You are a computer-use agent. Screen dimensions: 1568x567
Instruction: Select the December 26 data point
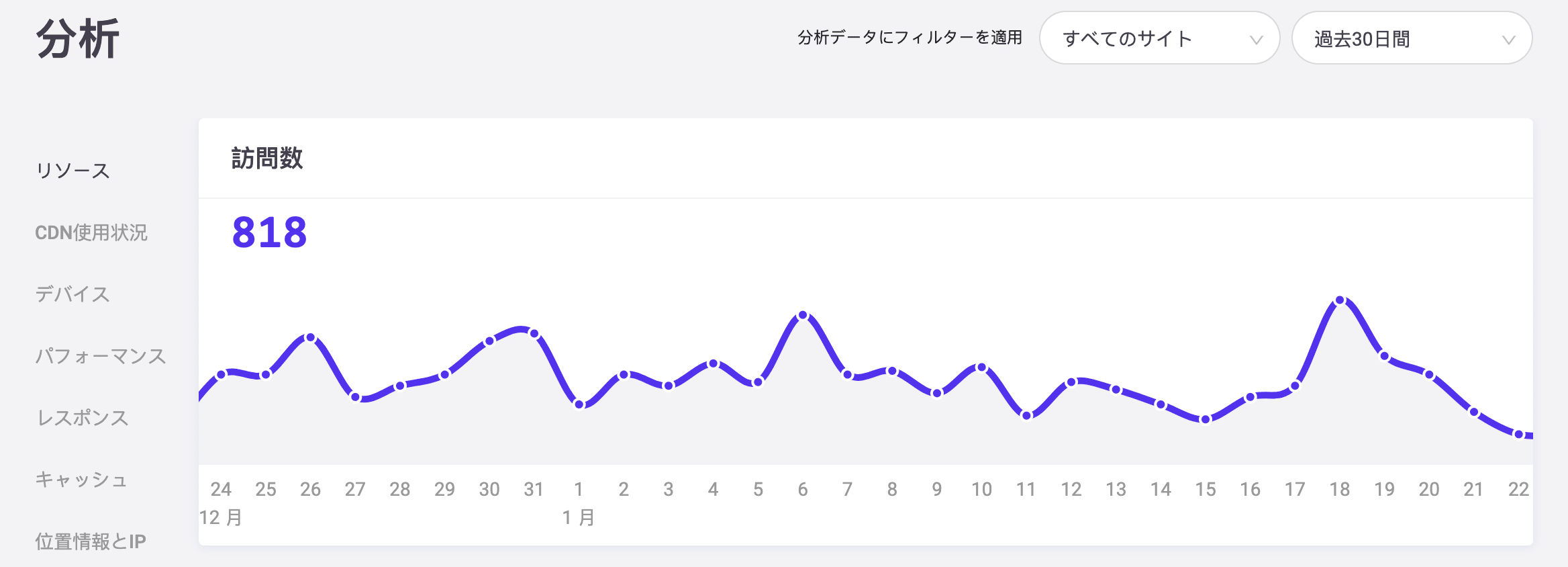311,339
